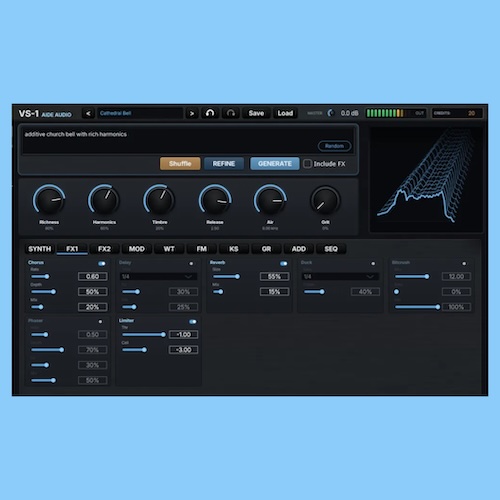Switch to the FX2 tab
This screenshot has height=500, width=500.
point(104,249)
